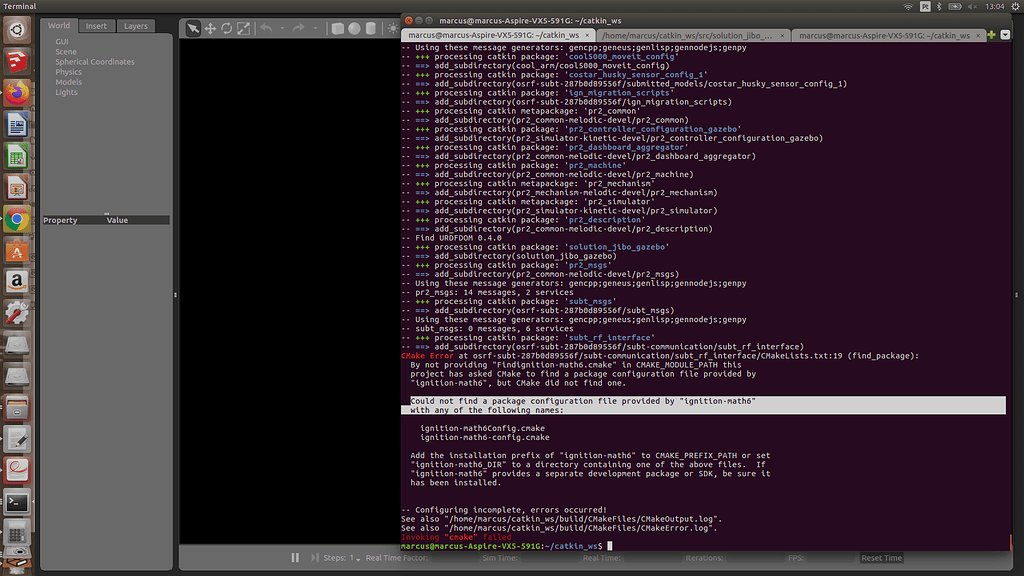Screen dimensions: 1024x576
Task: Add a point light from toolbar
Action: [x=394, y=28]
